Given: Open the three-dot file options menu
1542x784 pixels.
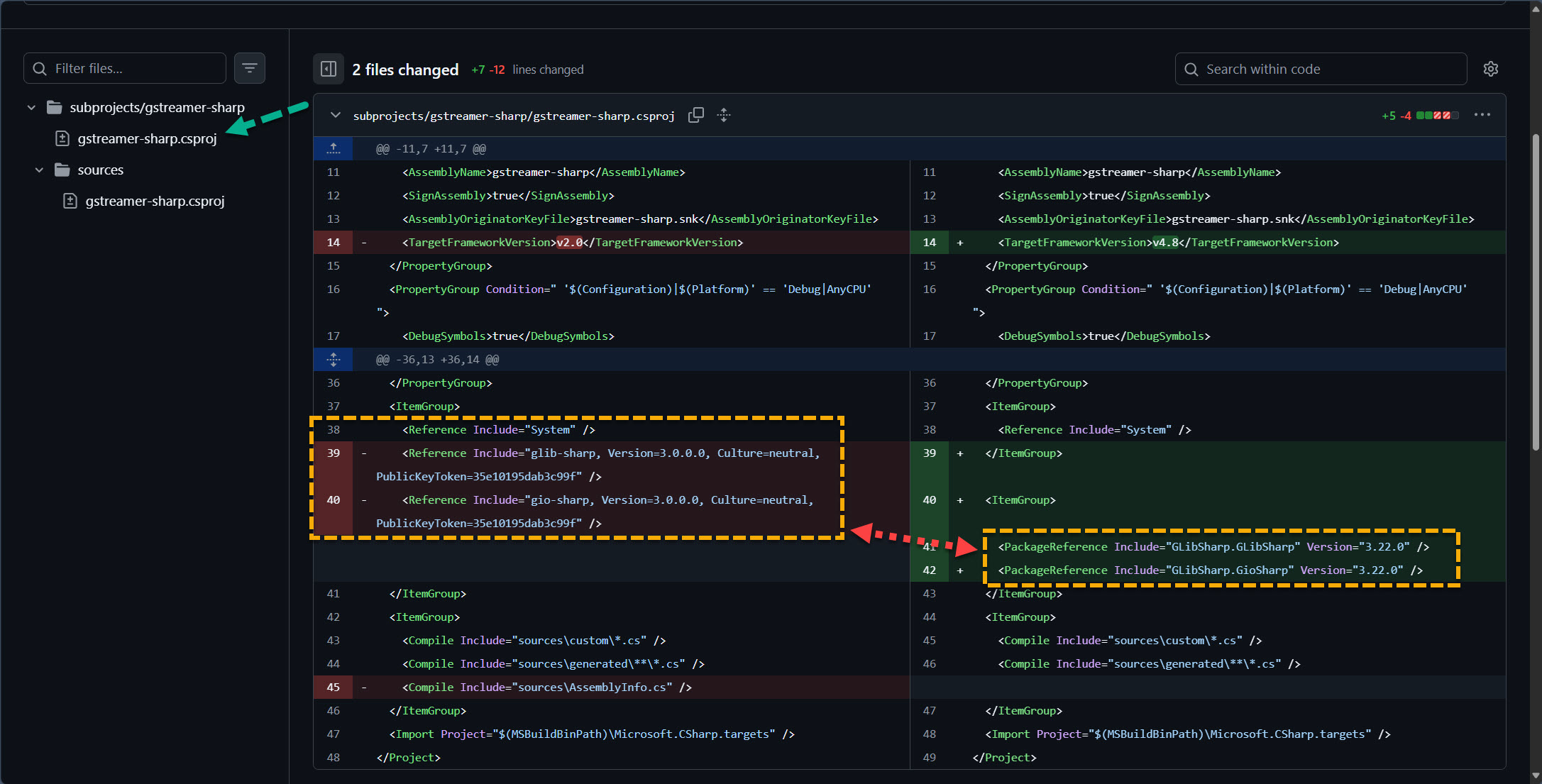Looking at the screenshot, I should coord(1482,115).
